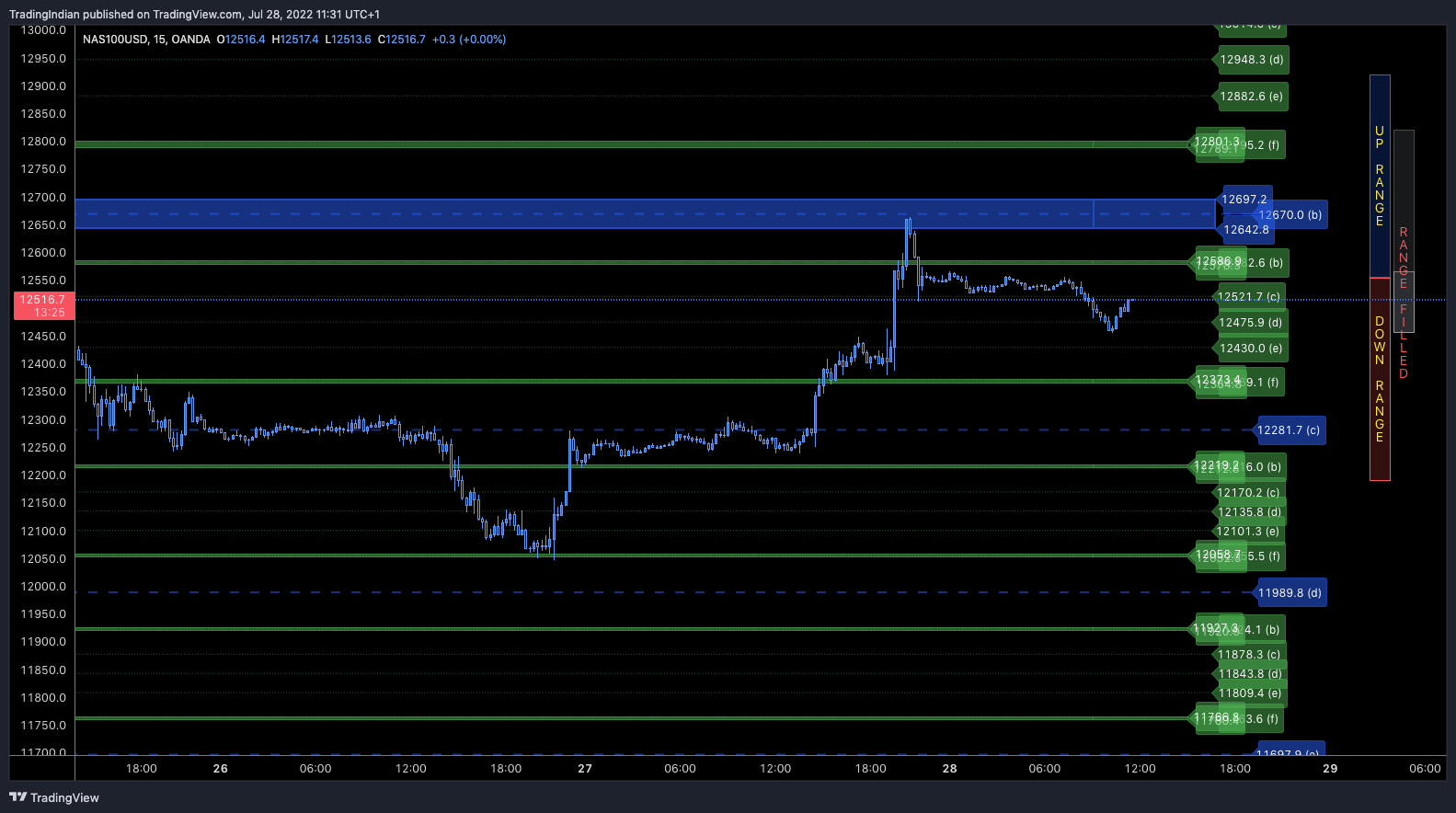The image size is (1456, 813).
Task: Click the close value C12516.7 in legend
Action: (402, 40)
